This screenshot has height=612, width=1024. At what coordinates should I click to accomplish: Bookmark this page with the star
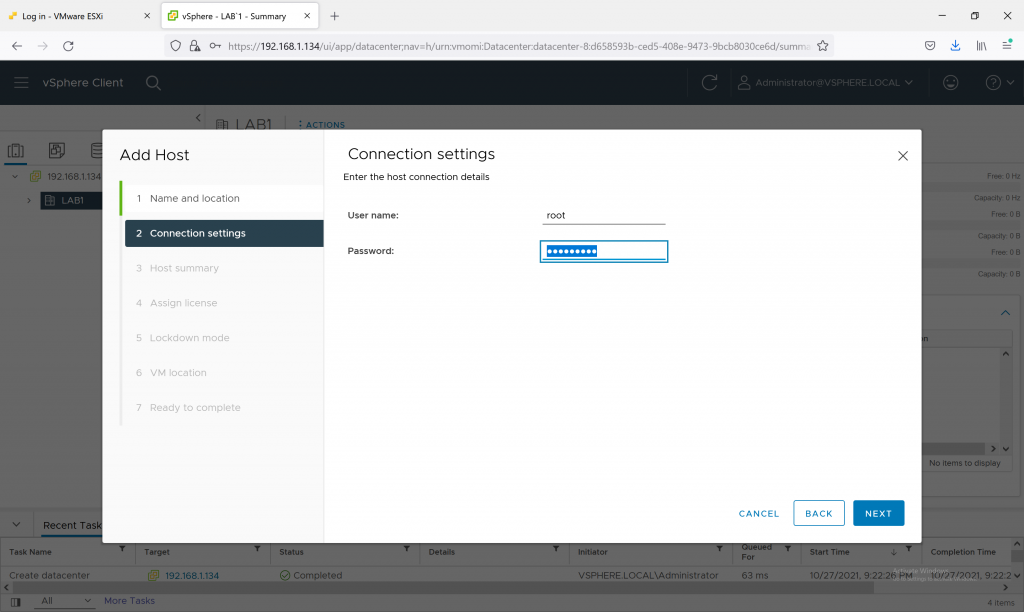point(823,46)
